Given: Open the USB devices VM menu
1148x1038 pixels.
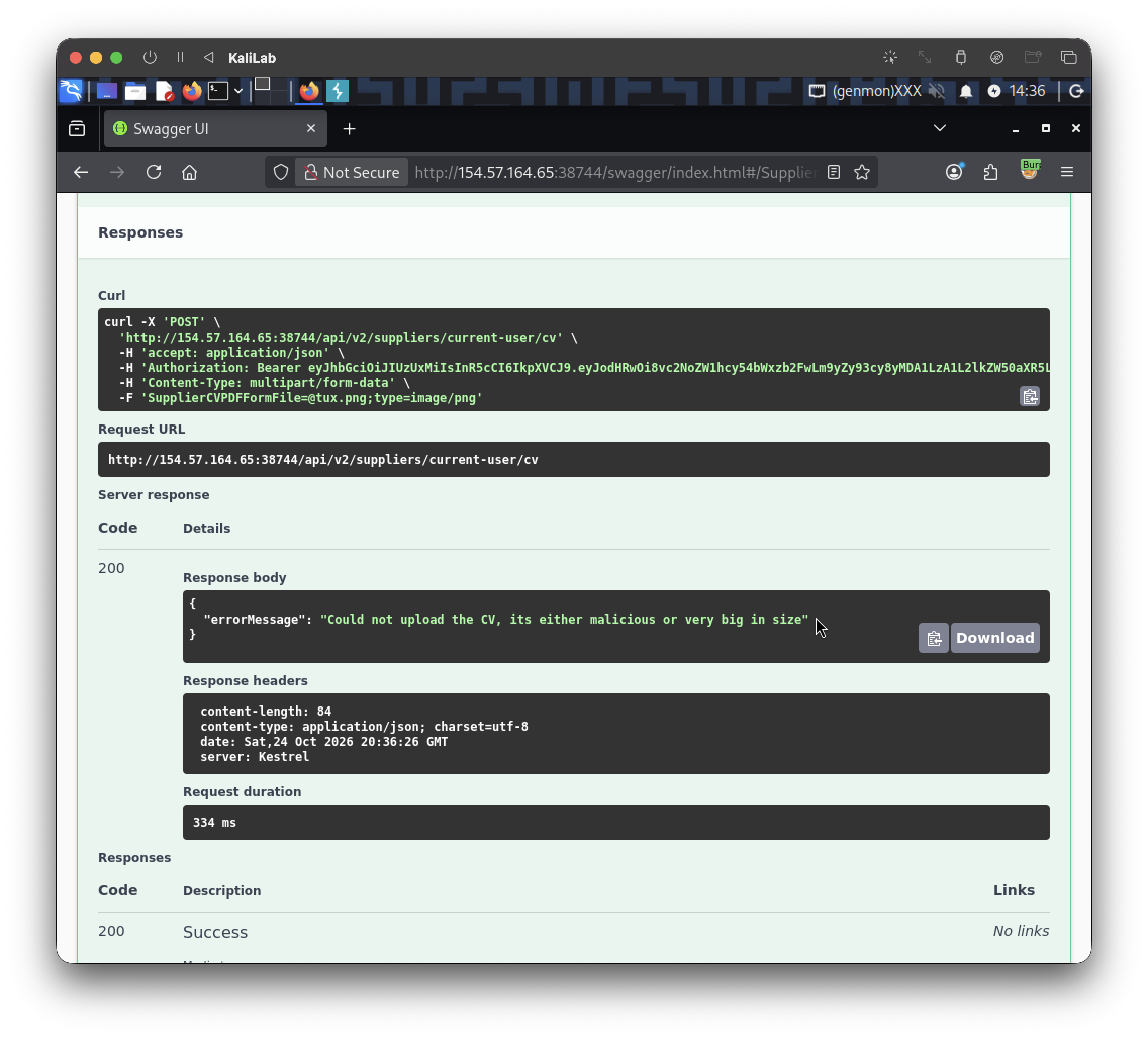Looking at the screenshot, I should tap(961, 58).
